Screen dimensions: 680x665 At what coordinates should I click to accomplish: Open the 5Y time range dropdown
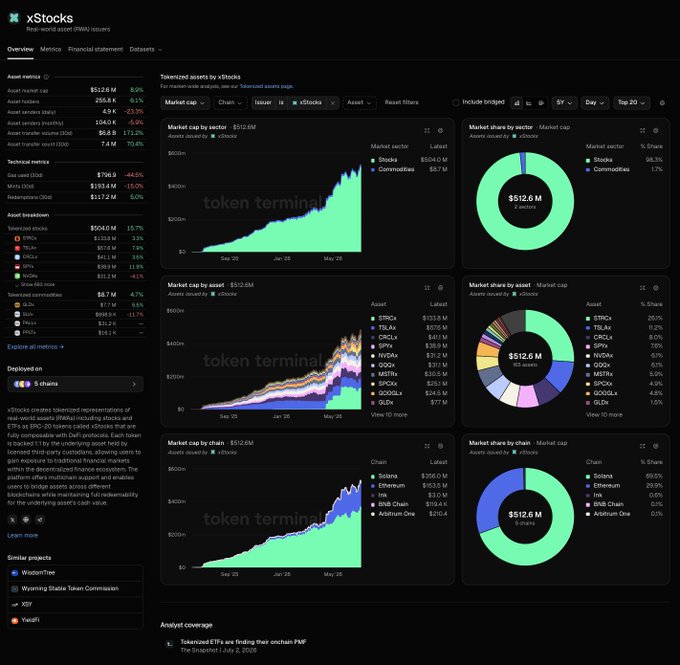(x=564, y=103)
